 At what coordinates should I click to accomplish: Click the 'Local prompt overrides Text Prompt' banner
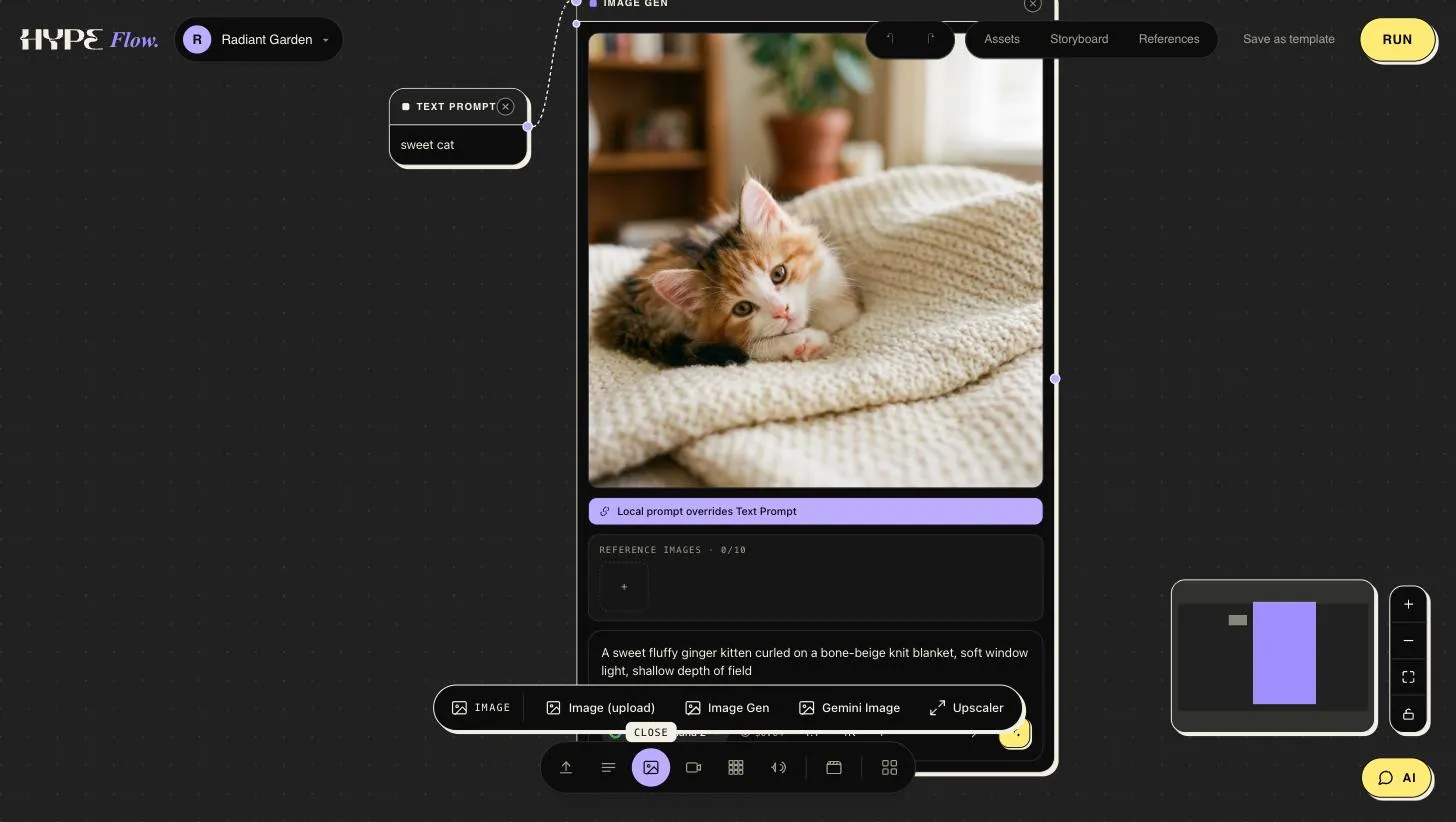(x=815, y=511)
